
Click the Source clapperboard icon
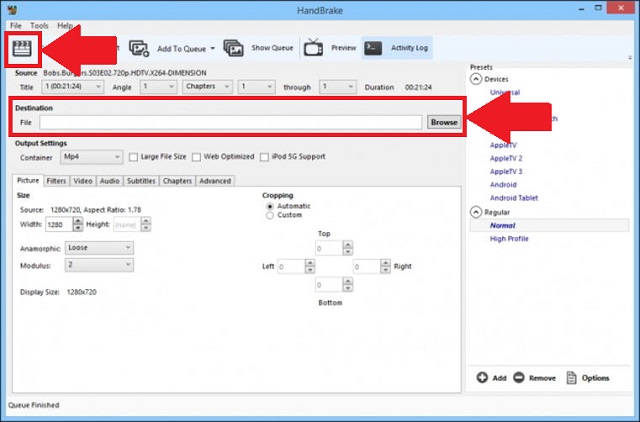click(x=19, y=46)
